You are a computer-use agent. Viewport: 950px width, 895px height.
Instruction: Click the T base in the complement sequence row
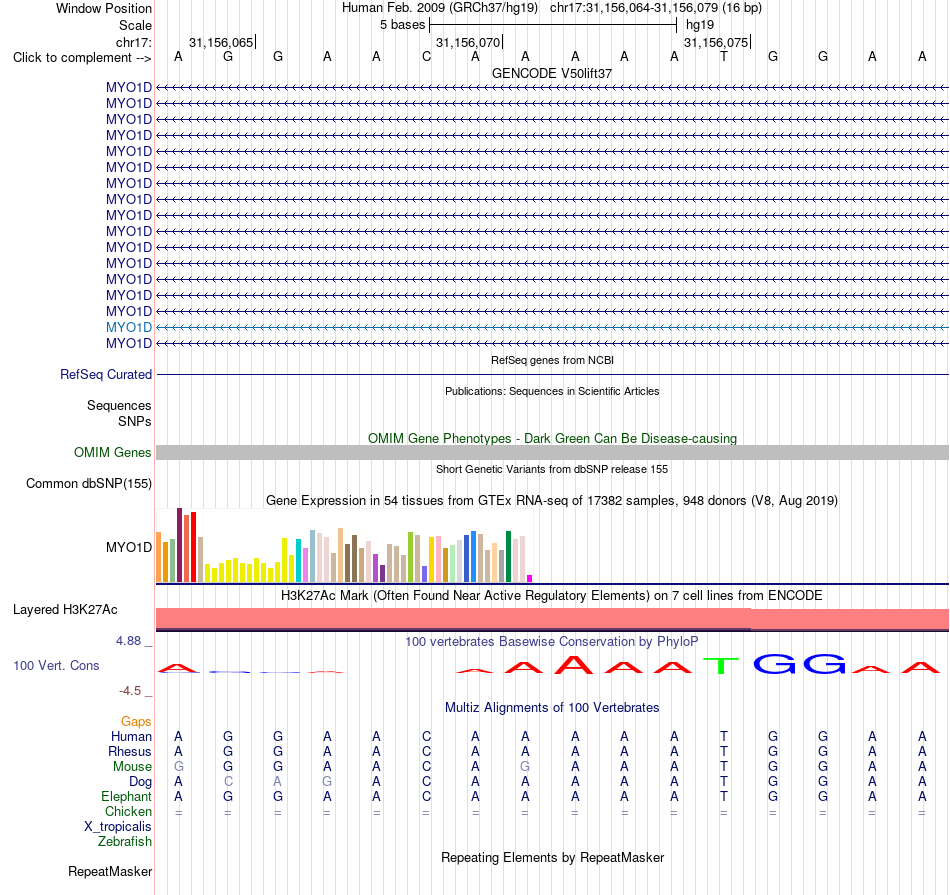pyautogui.click(x=723, y=57)
